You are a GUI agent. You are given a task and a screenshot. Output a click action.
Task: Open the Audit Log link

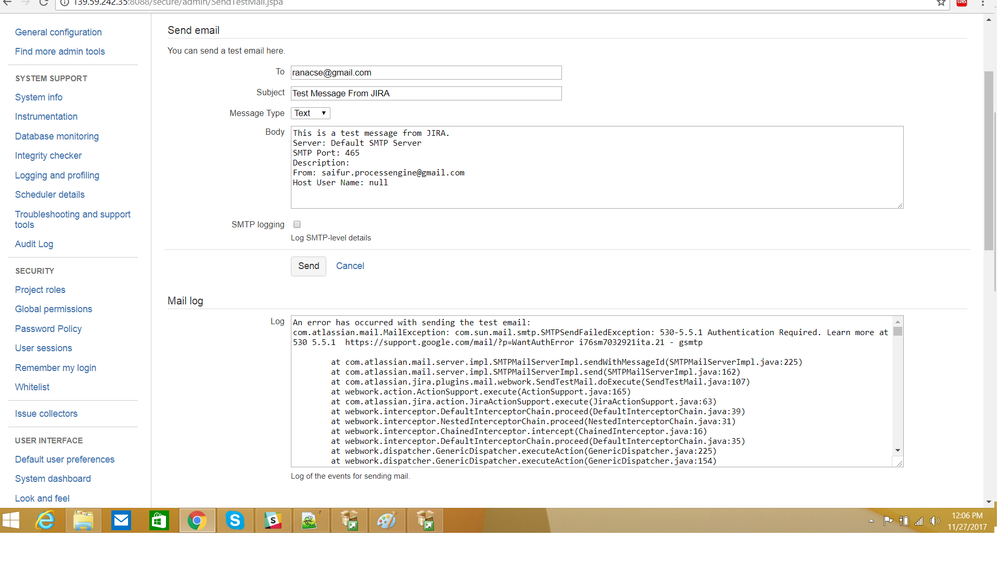tap(34, 244)
